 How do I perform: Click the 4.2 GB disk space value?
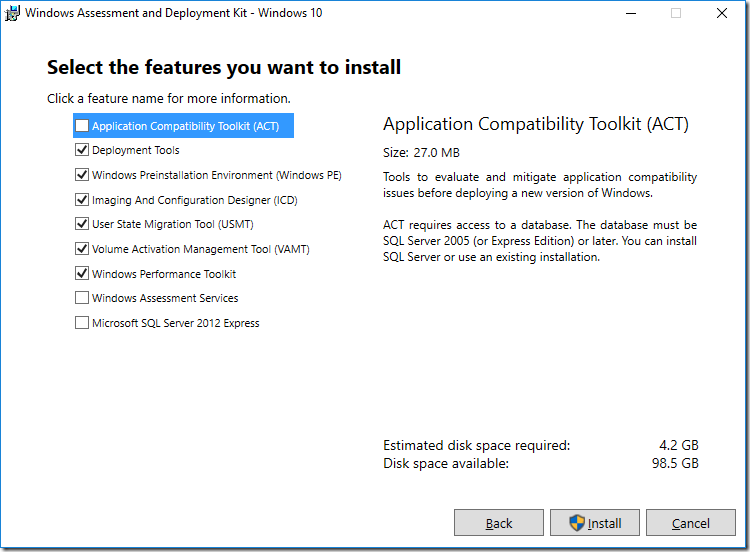coord(679,445)
